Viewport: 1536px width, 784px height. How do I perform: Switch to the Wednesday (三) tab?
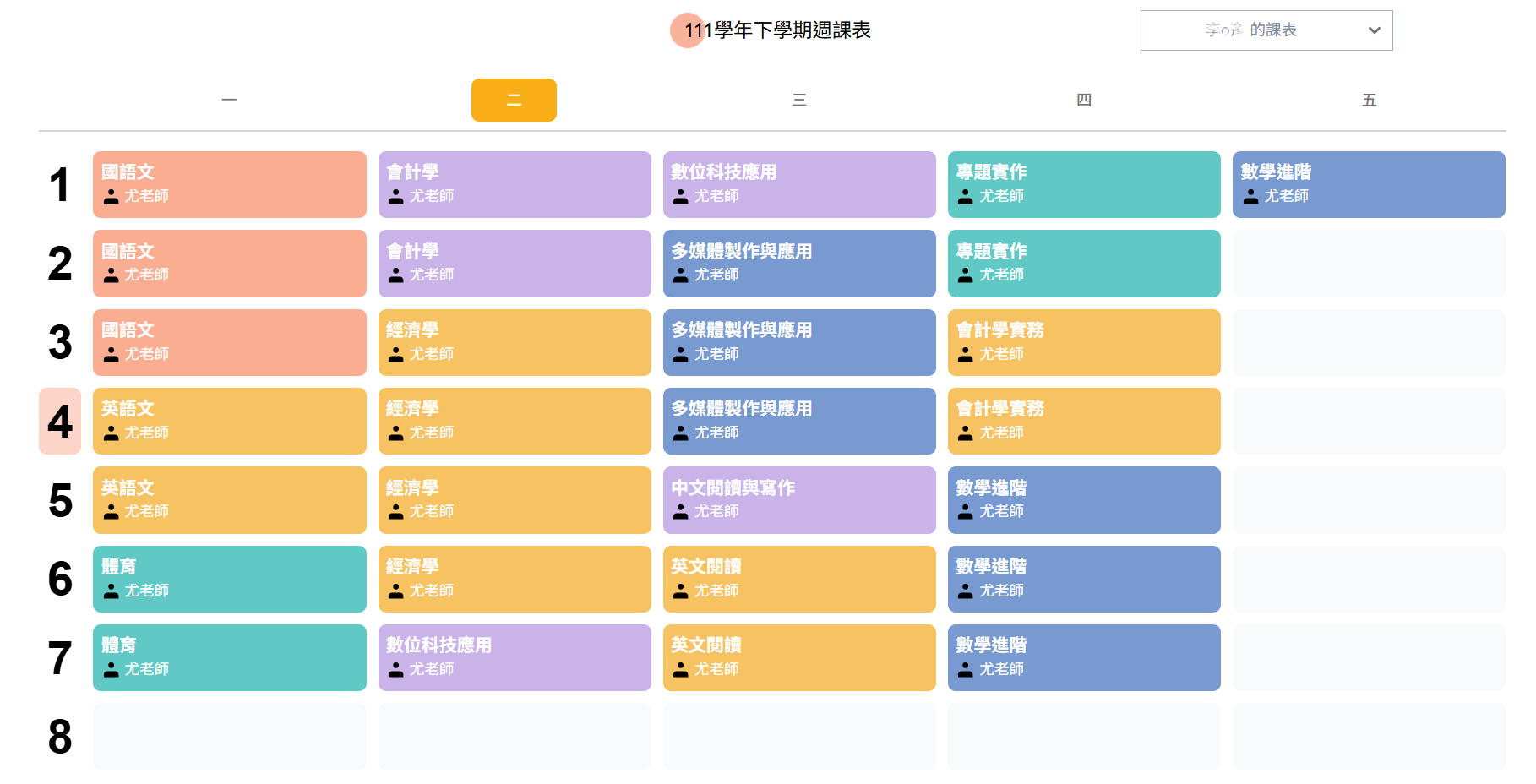coord(799,100)
